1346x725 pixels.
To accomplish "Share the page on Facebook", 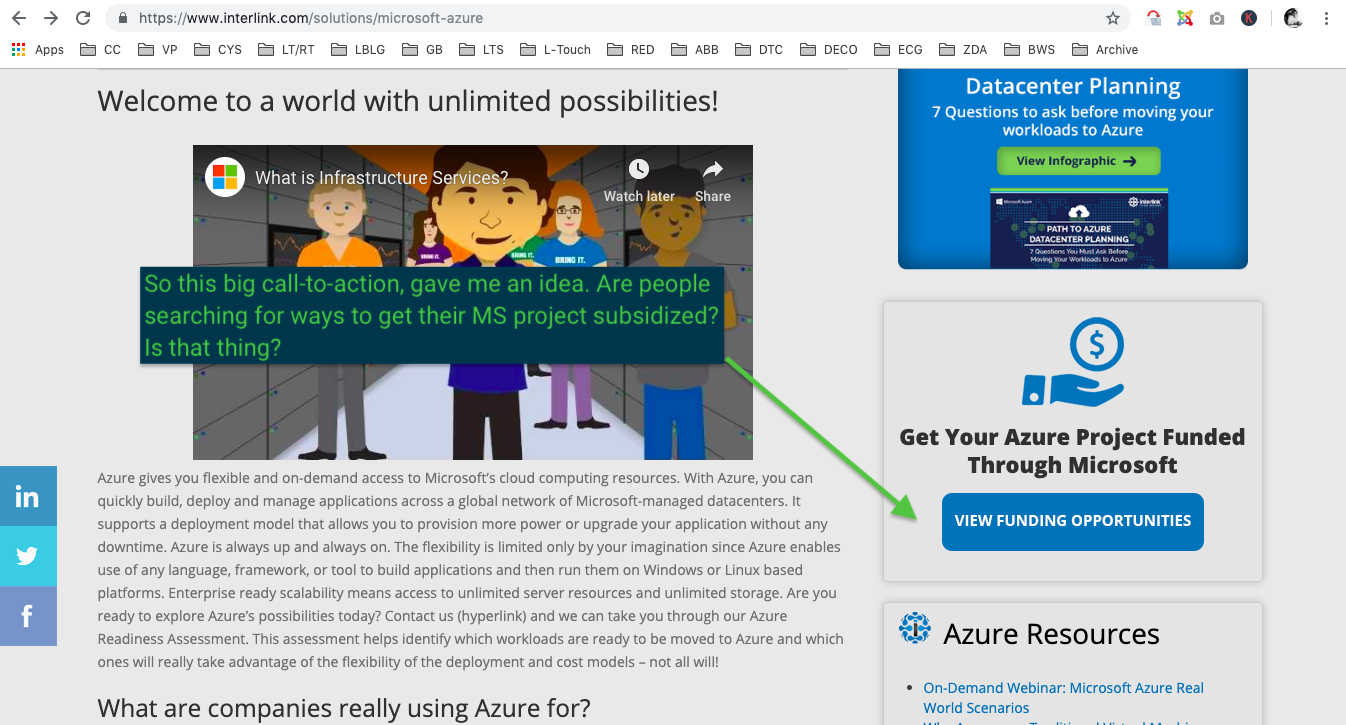I will point(28,616).
